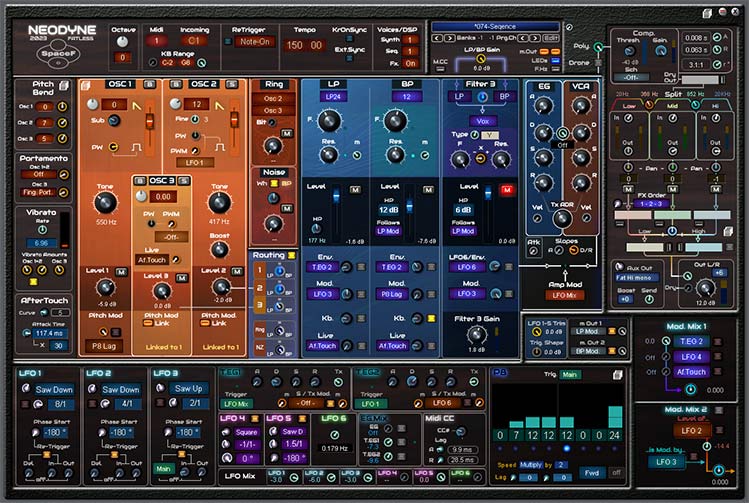Adjust the BP filter frequency knob
Image resolution: width=749 pixels, height=503 pixels.
(396, 120)
